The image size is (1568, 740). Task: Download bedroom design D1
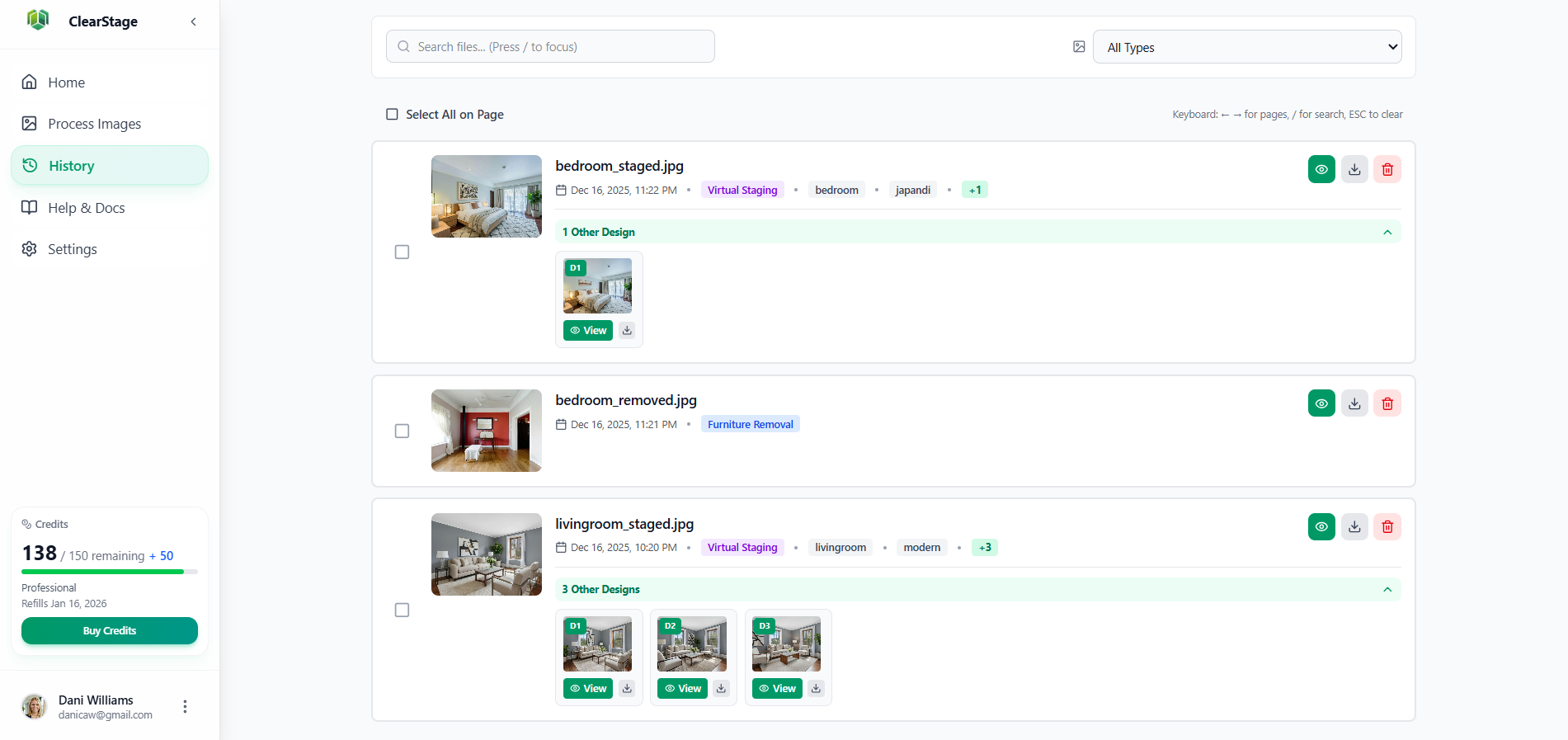[627, 330]
